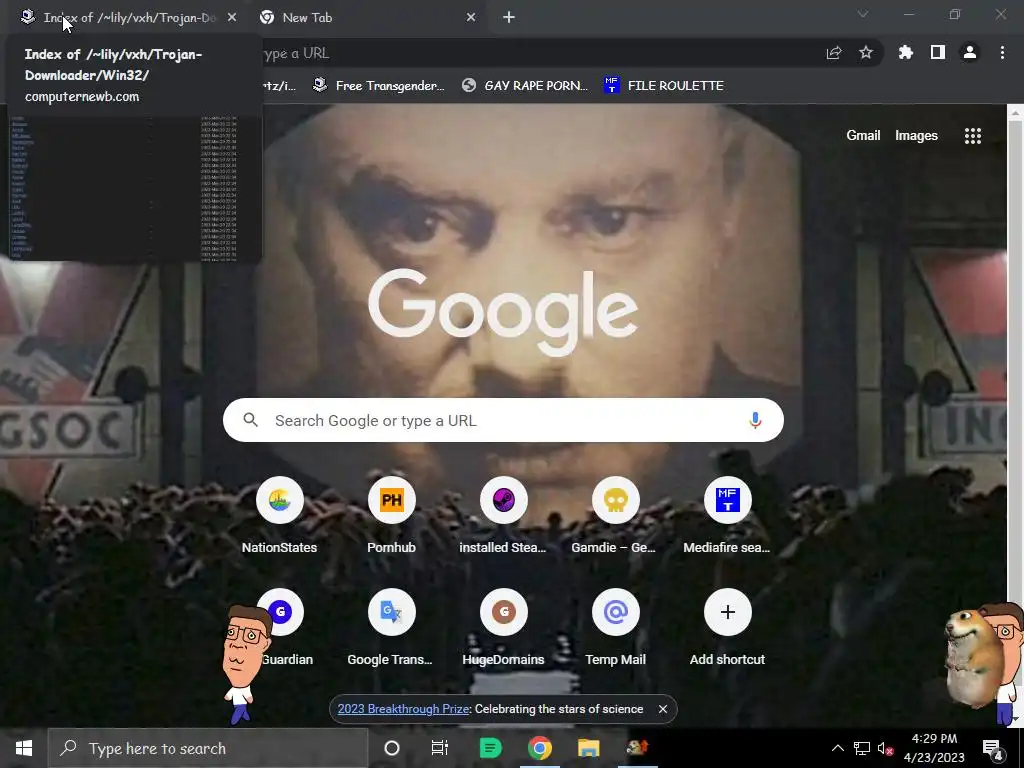The image size is (1024, 768).
Task: Open the clock showing 4:29 PM
Action: coord(934,748)
